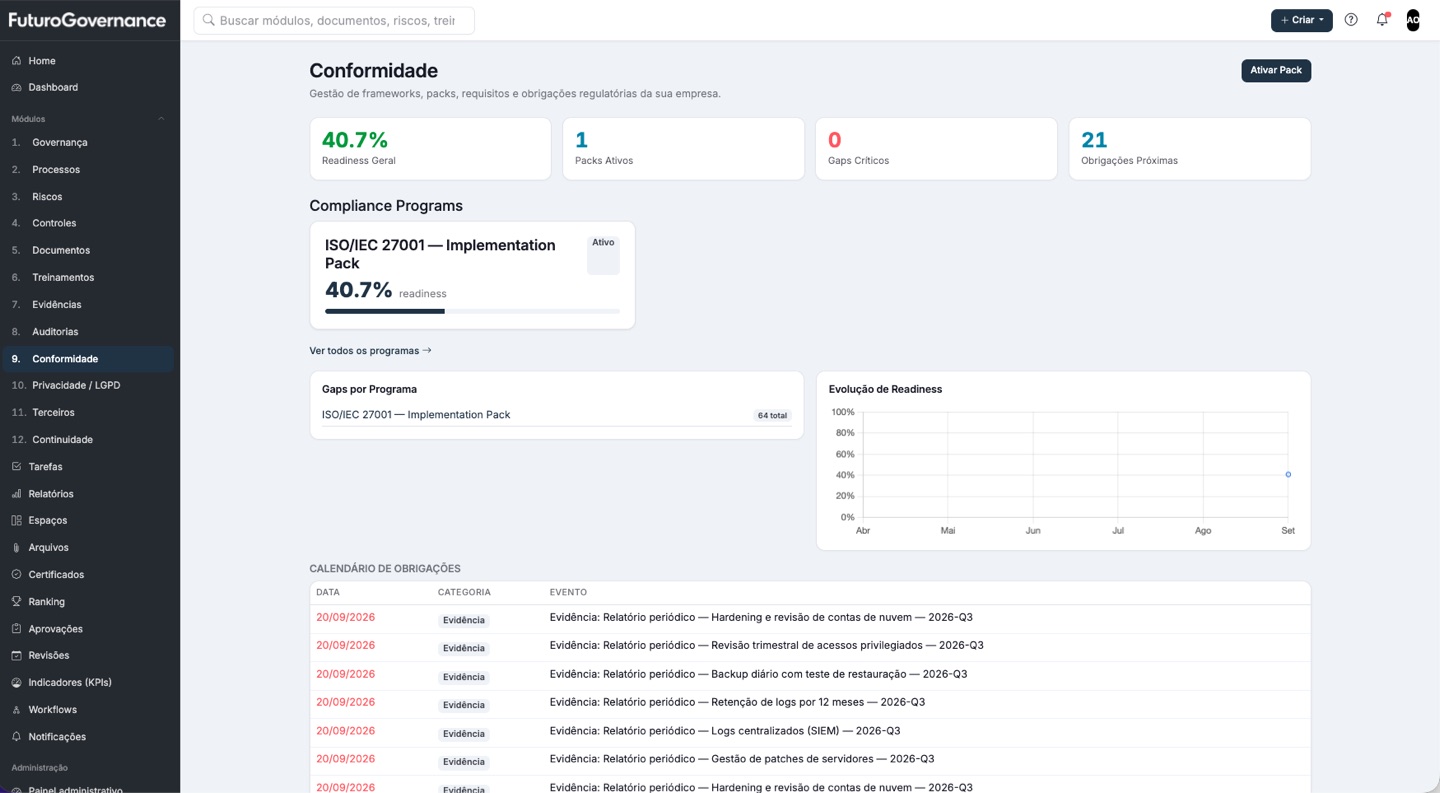
Task: Click the Set data point on readiness chart
Action: click(1288, 475)
